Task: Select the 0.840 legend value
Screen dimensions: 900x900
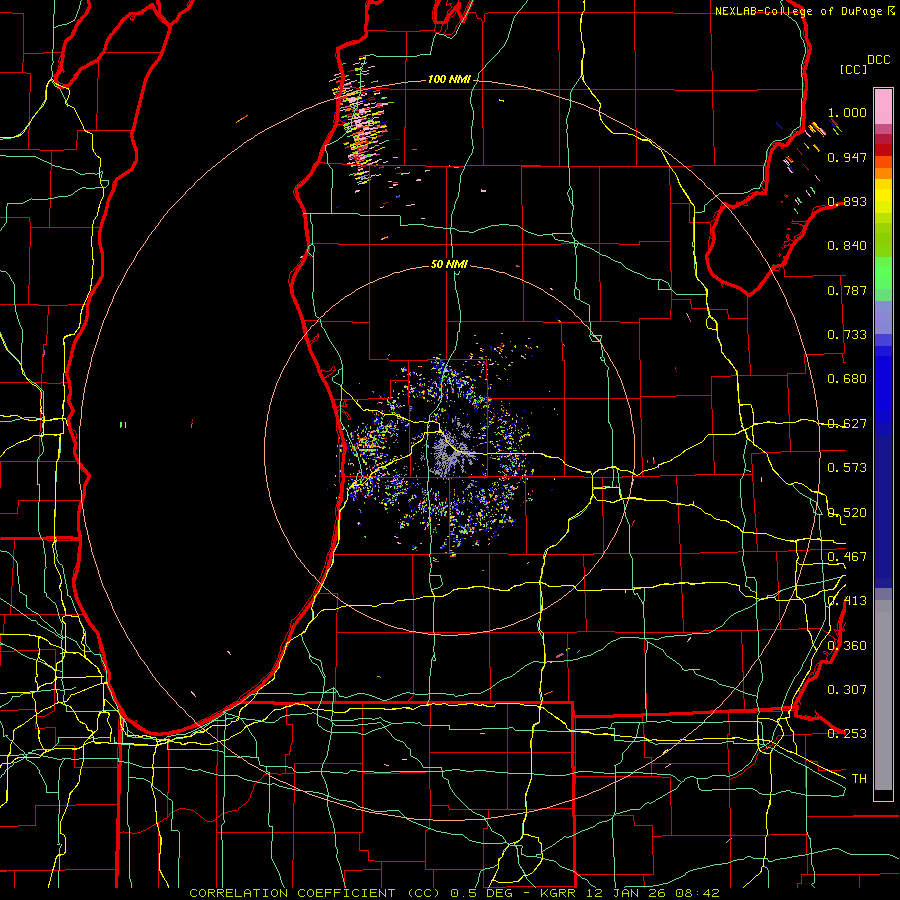Action: coord(847,246)
